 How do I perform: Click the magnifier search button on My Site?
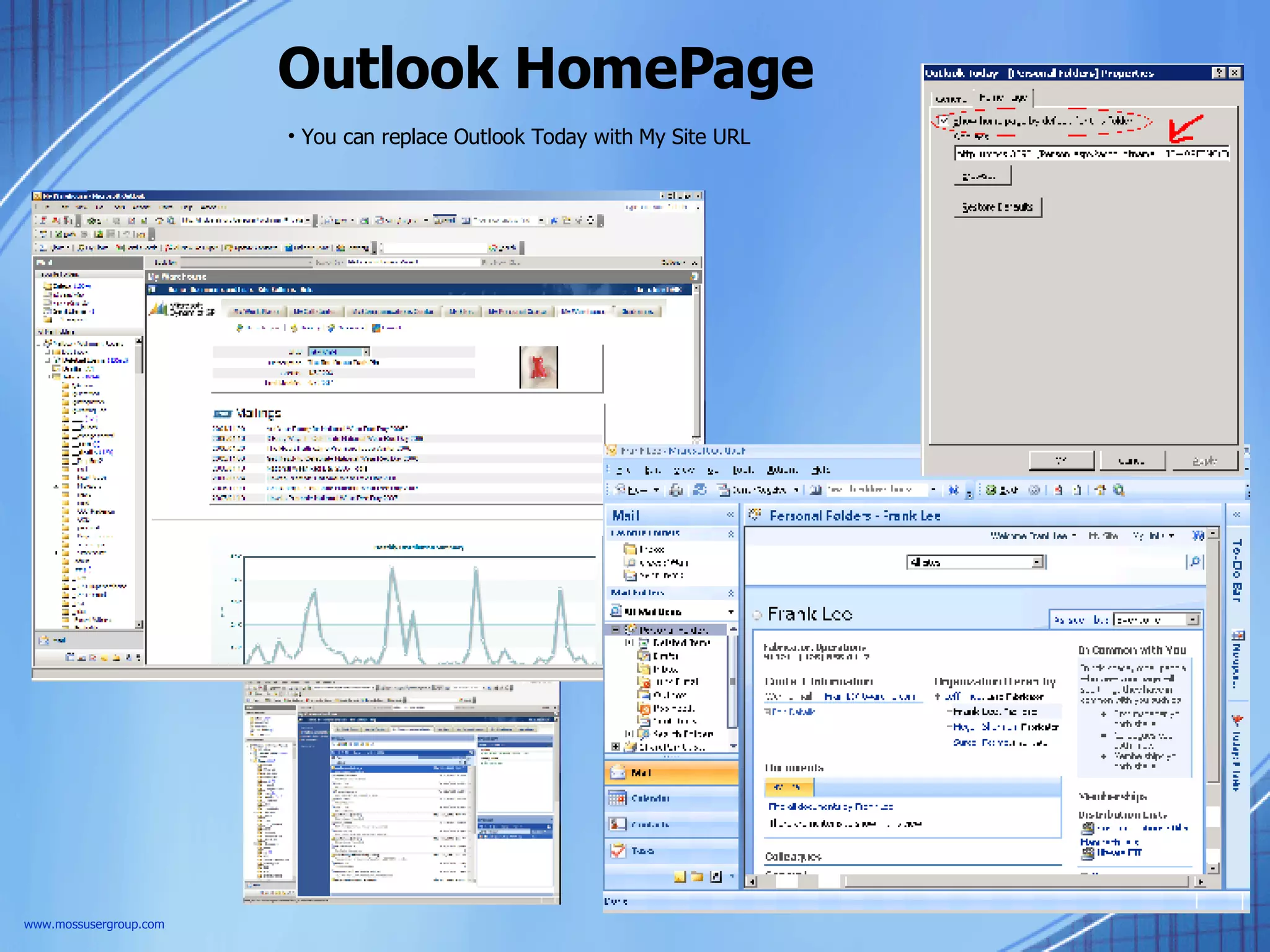[1194, 562]
